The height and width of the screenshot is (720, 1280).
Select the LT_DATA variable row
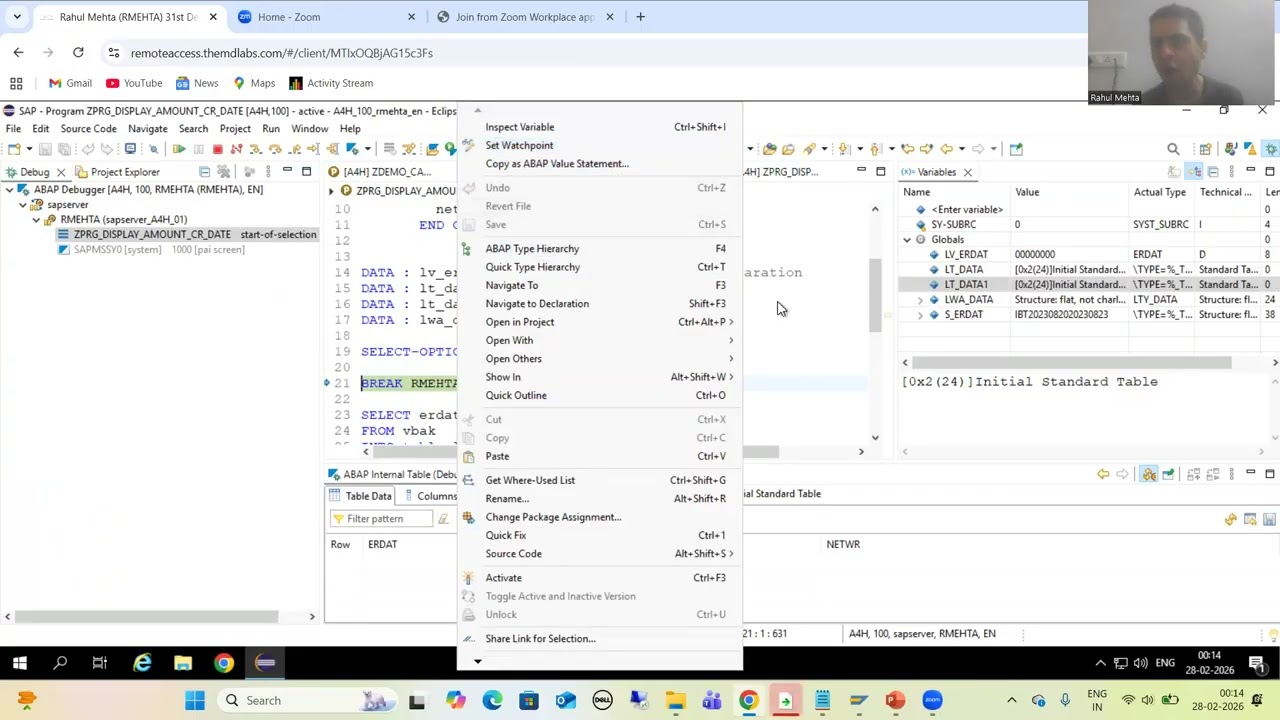tap(1090, 270)
